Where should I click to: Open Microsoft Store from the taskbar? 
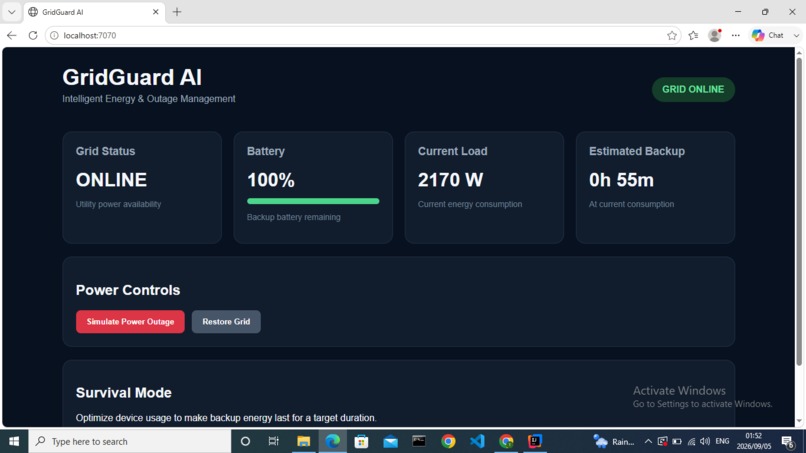tap(361, 441)
